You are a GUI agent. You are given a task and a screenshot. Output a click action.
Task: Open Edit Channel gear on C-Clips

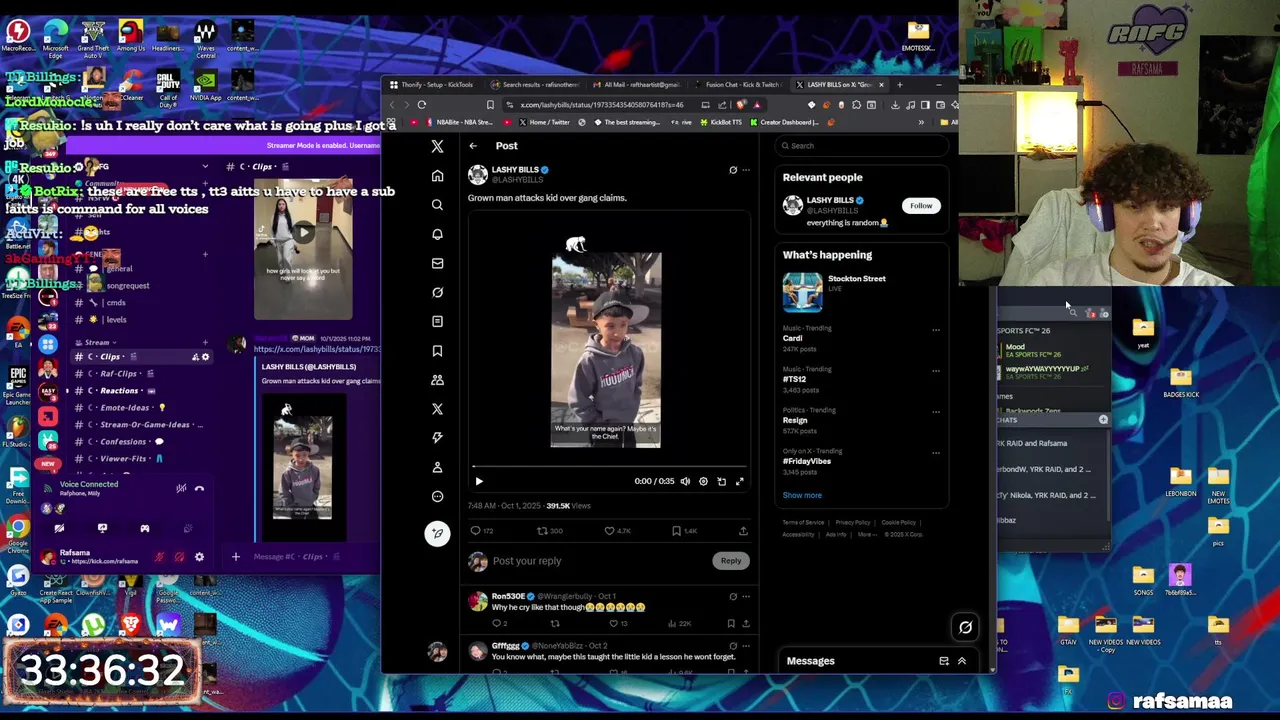click(x=206, y=357)
